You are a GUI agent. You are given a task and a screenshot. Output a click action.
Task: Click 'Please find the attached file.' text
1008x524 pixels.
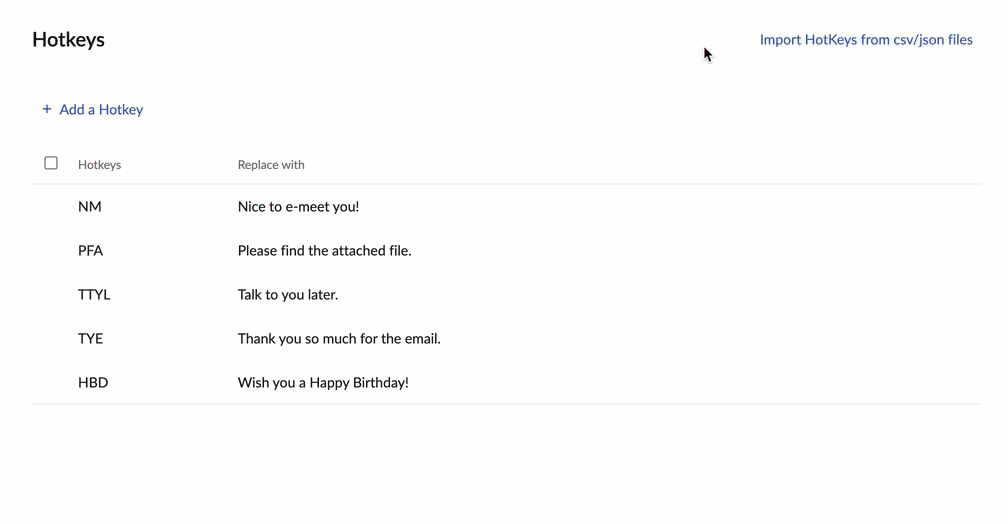(x=324, y=251)
